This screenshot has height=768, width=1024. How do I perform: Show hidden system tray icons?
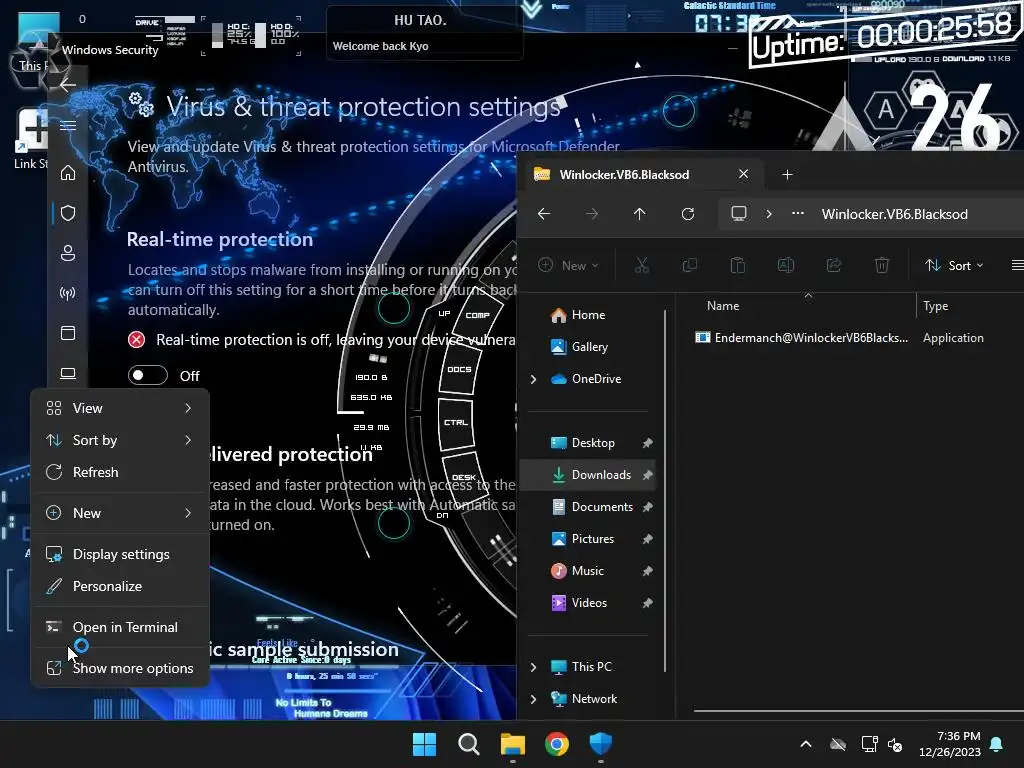point(806,744)
